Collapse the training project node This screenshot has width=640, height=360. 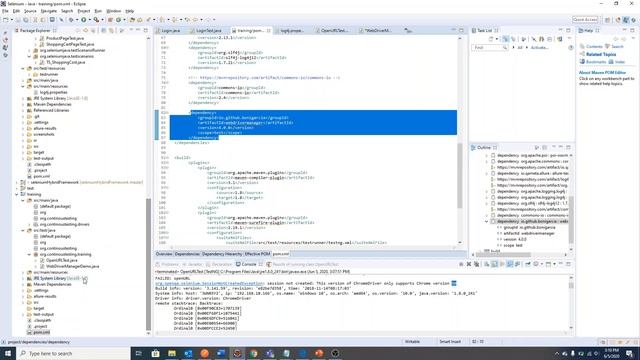tap(17, 194)
